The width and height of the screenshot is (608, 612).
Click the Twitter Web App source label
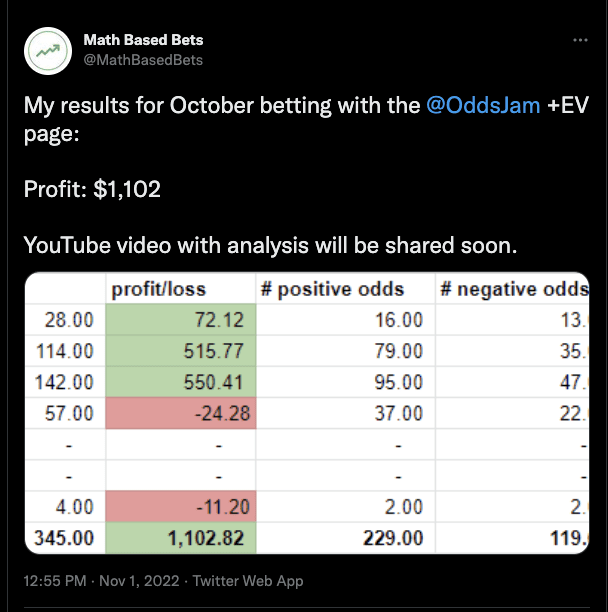(248, 581)
